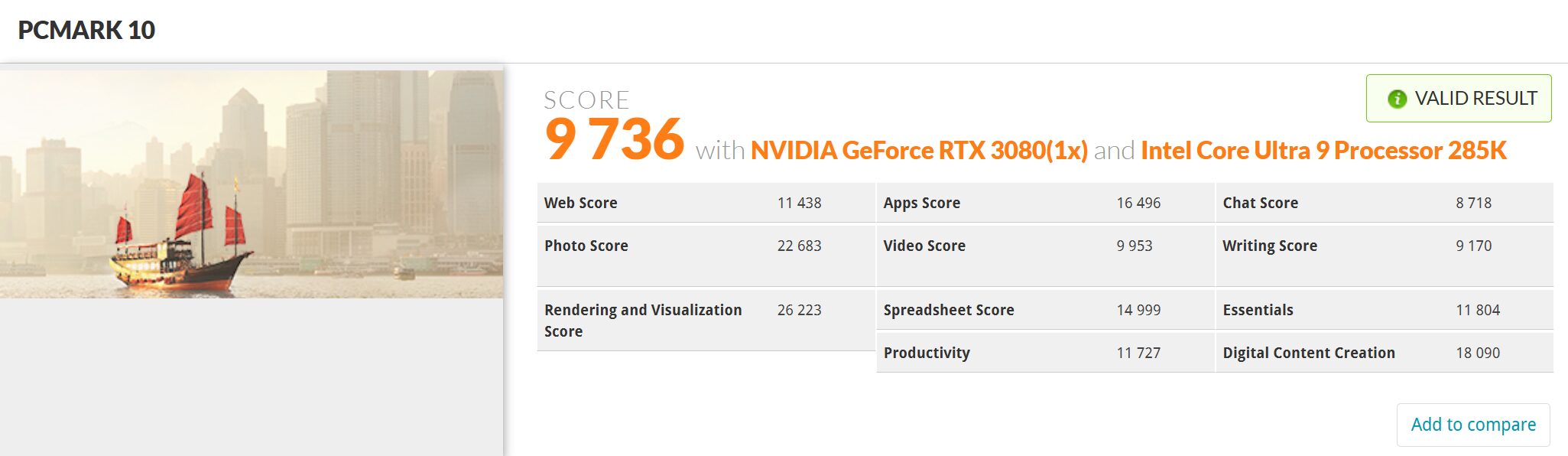Select the Apps Score label
Screen dimensions: 1568x456
click(x=922, y=203)
